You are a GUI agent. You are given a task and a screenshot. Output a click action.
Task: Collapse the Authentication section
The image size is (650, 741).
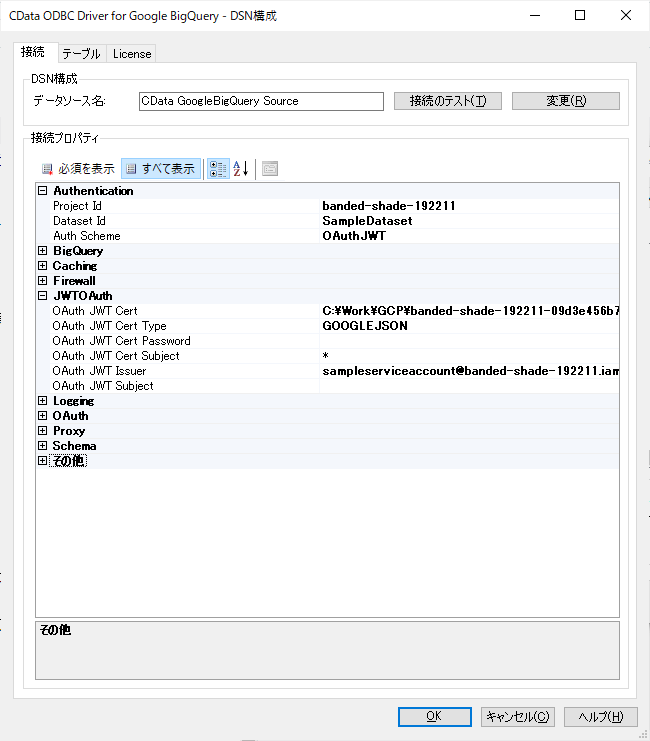pos(43,190)
